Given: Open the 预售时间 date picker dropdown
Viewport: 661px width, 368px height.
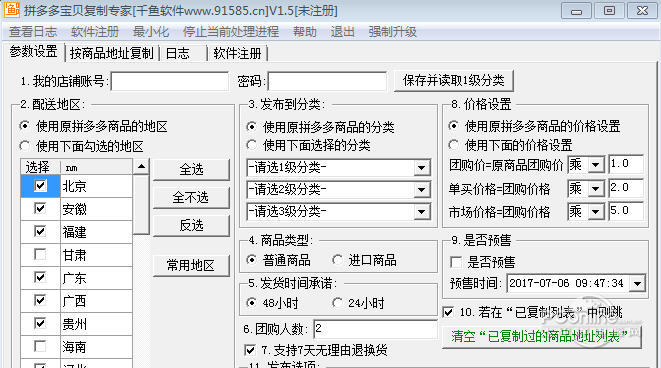Looking at the screenshot, I should coord(637,283).
